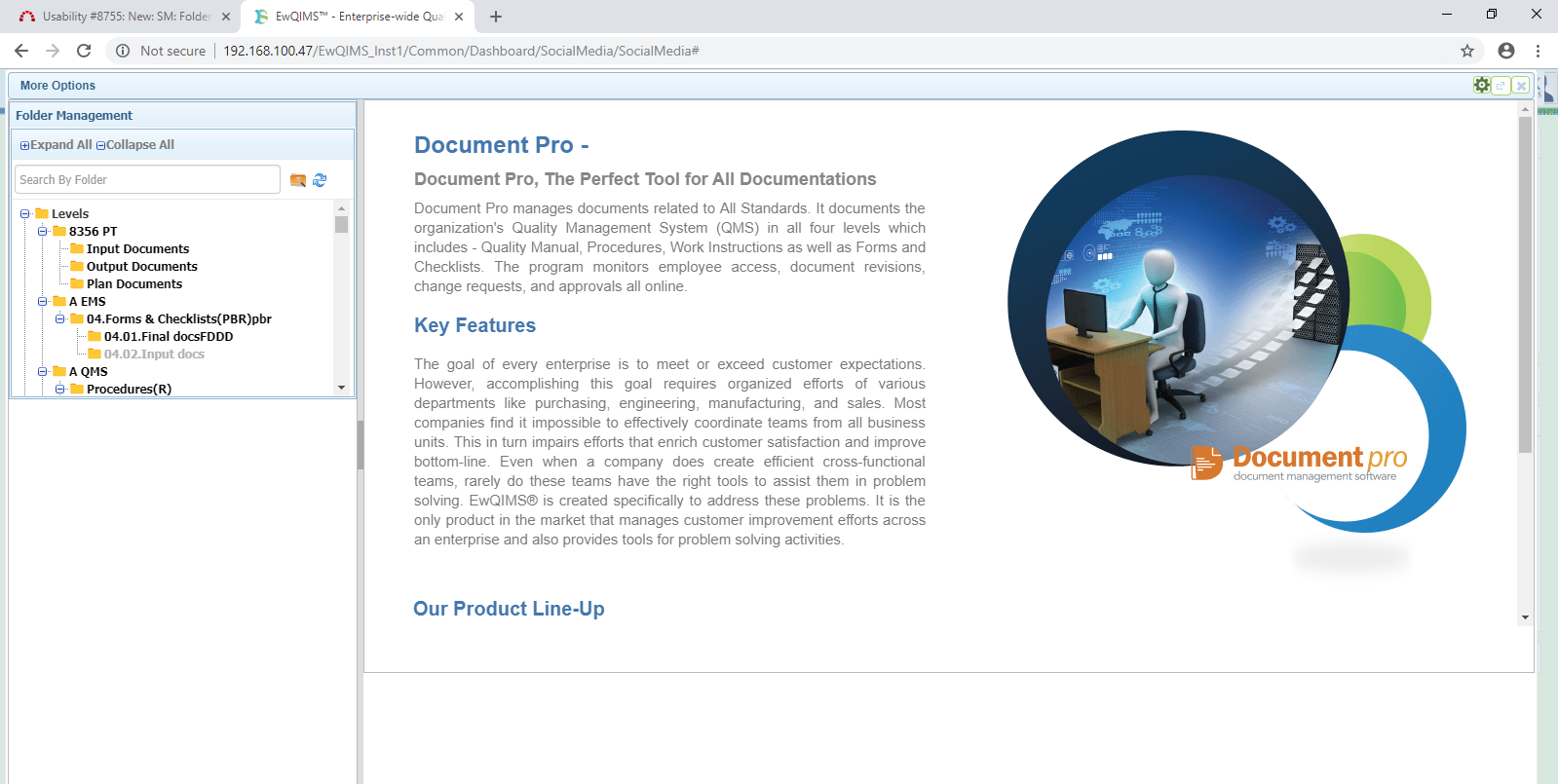This screenshot has height=784, width=1558.
Task: Click the content pane scrollbar thumb
Action: pyautogui.click(x=1525, y=284)
